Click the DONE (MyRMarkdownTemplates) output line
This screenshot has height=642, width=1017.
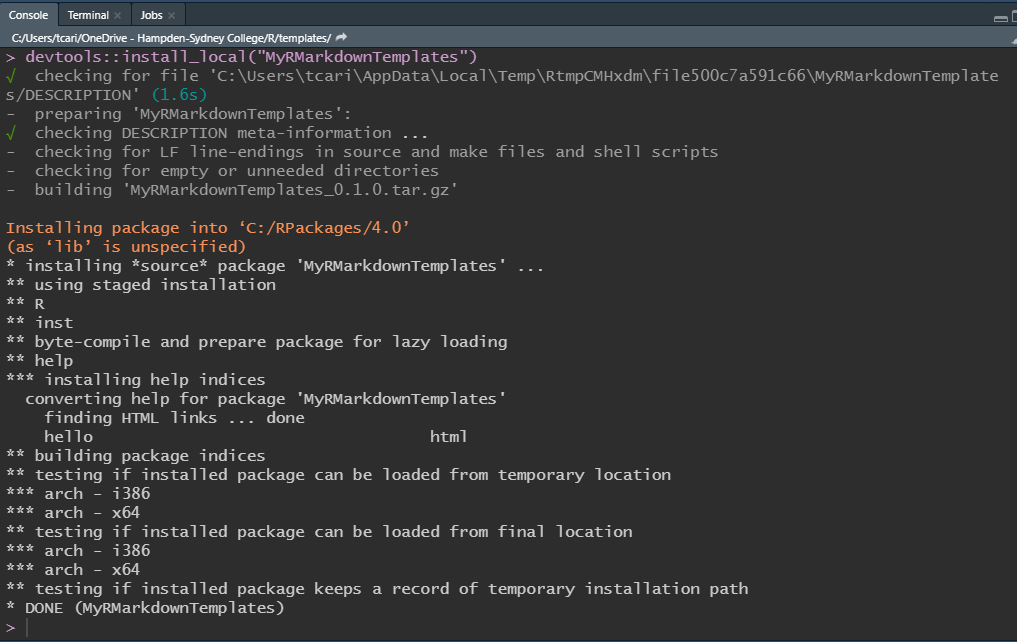[x=145, y=608]
